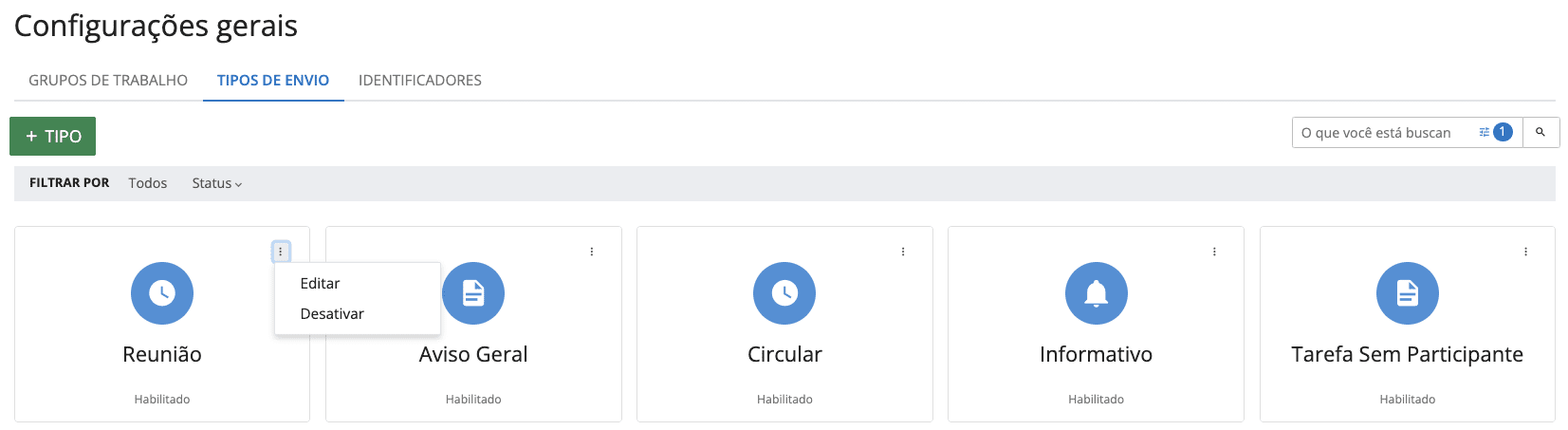Screen dimensions: 1568x430
Task: Focus the search input field
Action: coord(1380,133)
